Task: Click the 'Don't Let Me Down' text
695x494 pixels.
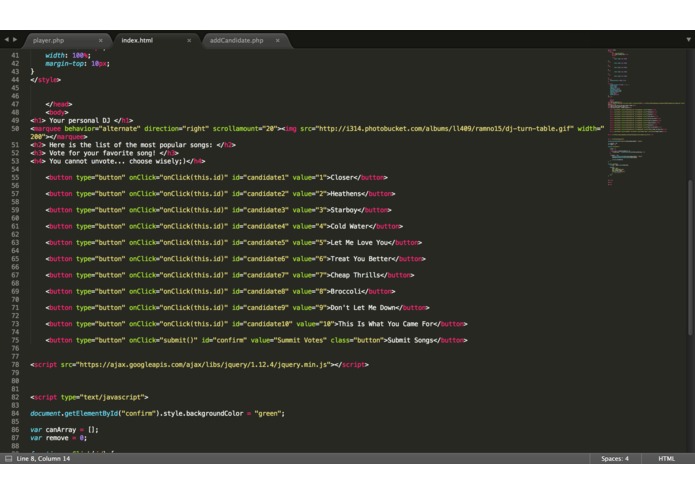Action: pyautogui.click(x=363, y=308)
